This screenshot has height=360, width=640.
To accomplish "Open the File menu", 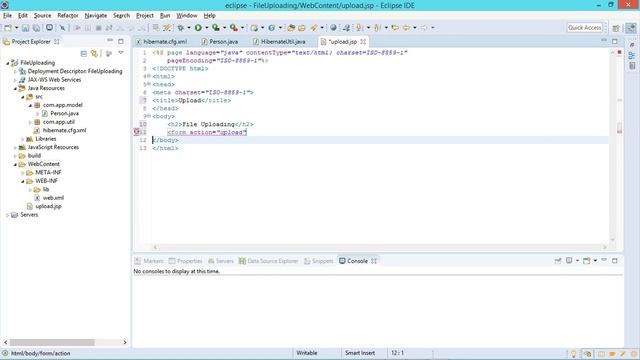I will pos(7,16).
